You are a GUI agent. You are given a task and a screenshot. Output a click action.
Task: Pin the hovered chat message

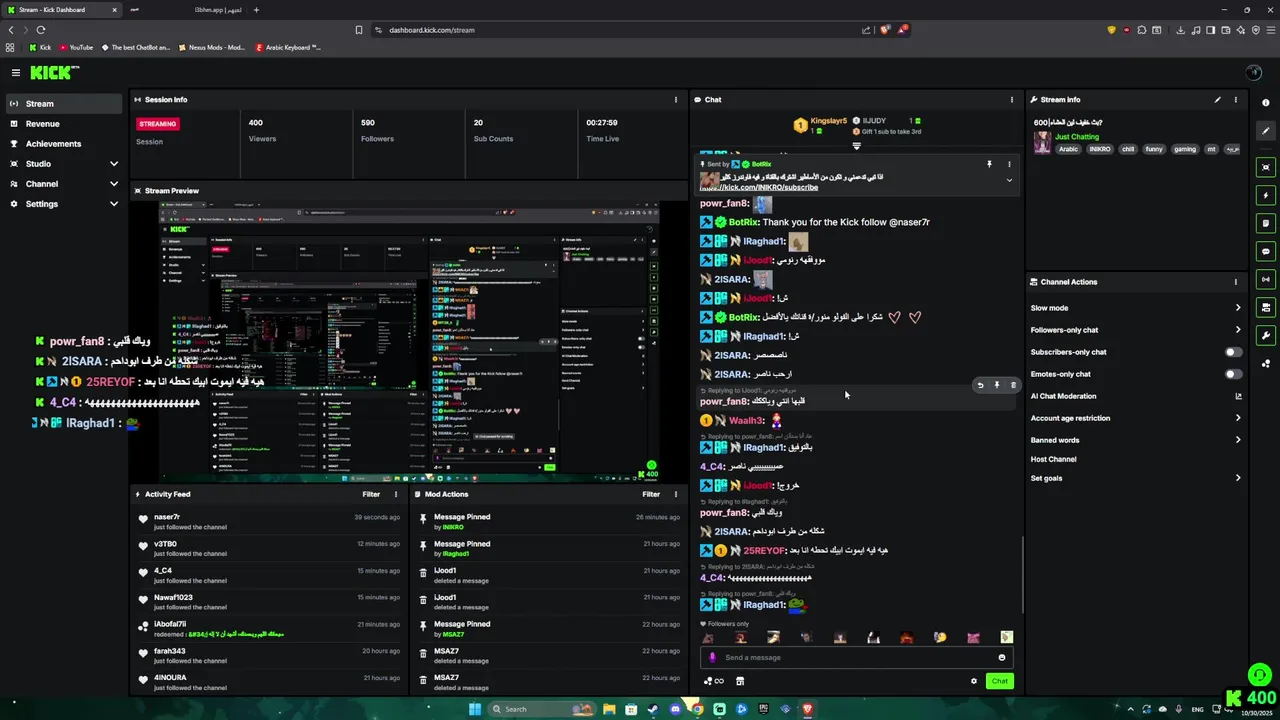(996, 385)
